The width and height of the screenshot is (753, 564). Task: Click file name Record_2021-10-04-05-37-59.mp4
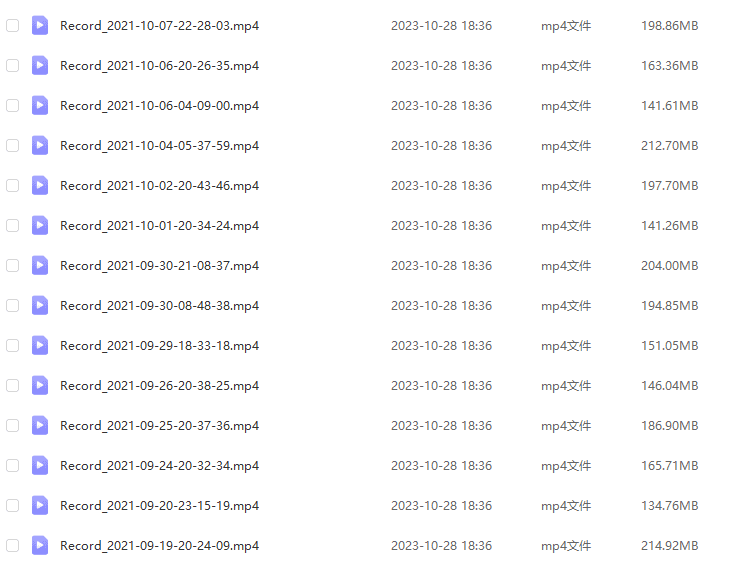point(159,146)
